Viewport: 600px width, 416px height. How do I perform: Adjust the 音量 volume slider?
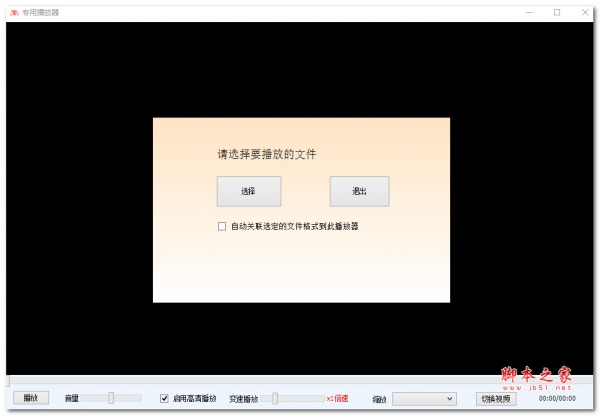pos(111,398)
